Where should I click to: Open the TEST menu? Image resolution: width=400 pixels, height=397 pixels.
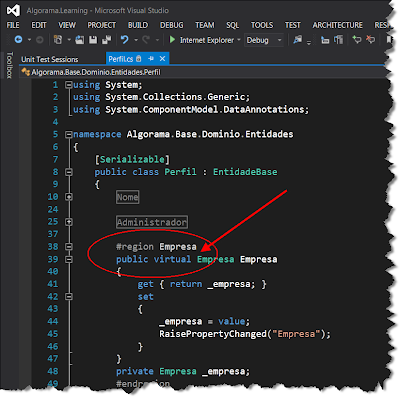point(293,25)
